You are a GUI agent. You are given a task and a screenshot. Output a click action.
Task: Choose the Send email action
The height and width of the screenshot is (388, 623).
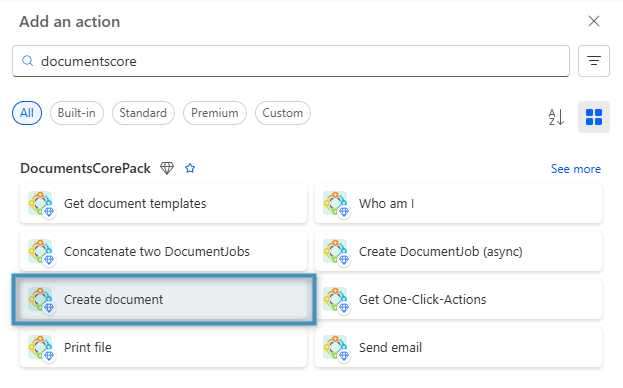tap(459, 347)
